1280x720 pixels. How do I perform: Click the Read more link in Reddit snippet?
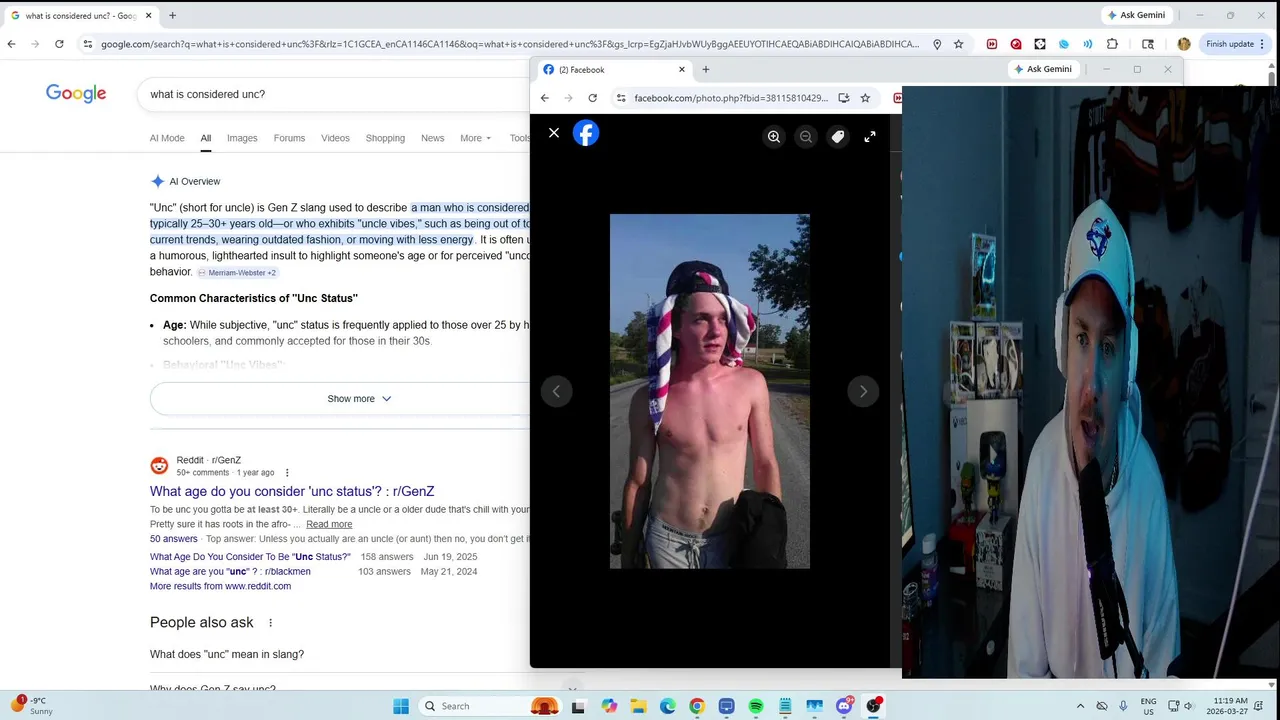[x=329, y=524]
